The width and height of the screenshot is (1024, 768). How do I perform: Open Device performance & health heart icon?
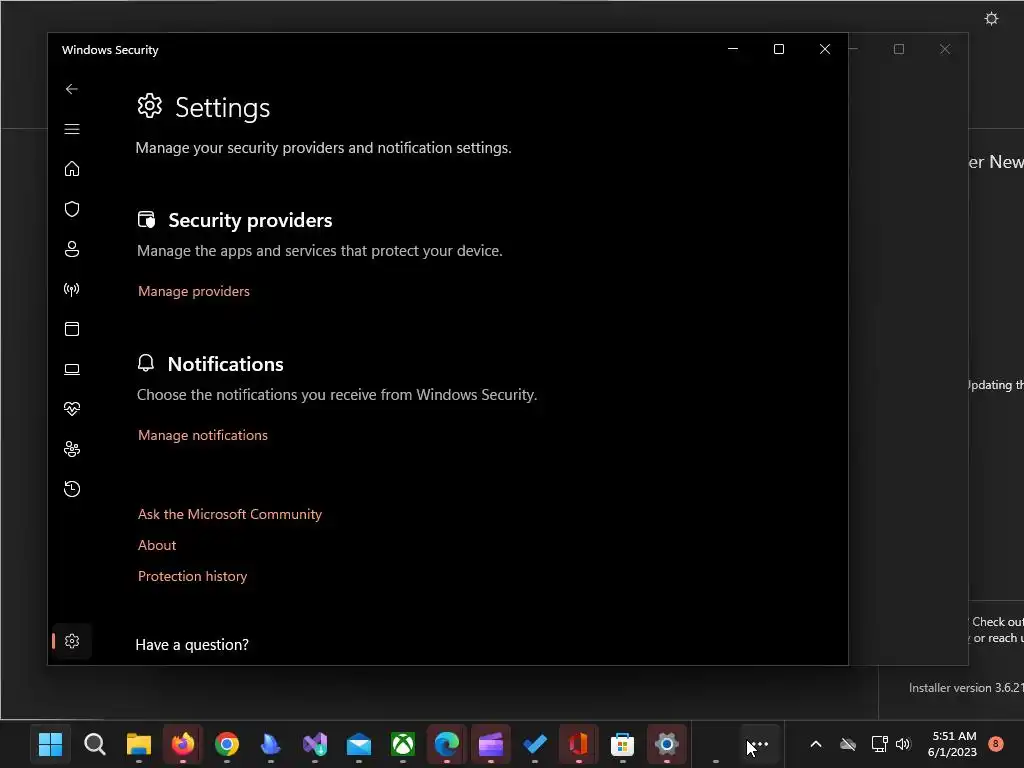point(72,409)
